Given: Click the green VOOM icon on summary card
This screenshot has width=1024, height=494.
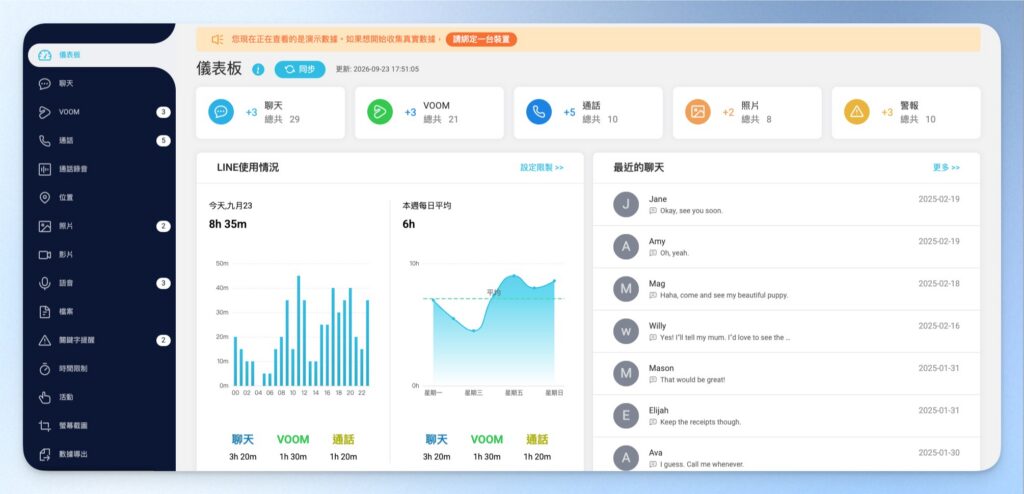Looking at the screenshot, I should 379,112.
